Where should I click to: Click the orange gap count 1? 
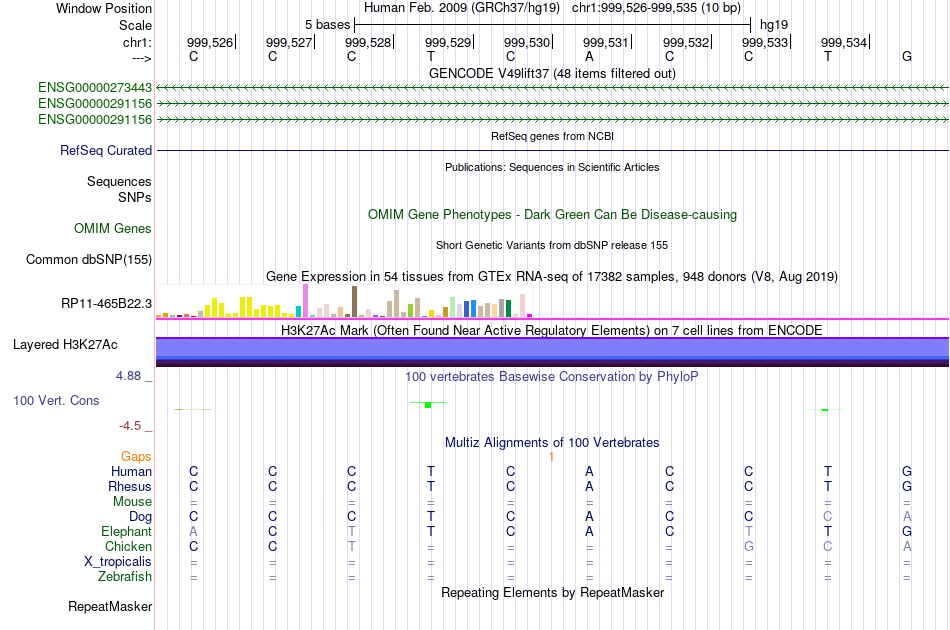pyautogui.click(x=551, y=457)
